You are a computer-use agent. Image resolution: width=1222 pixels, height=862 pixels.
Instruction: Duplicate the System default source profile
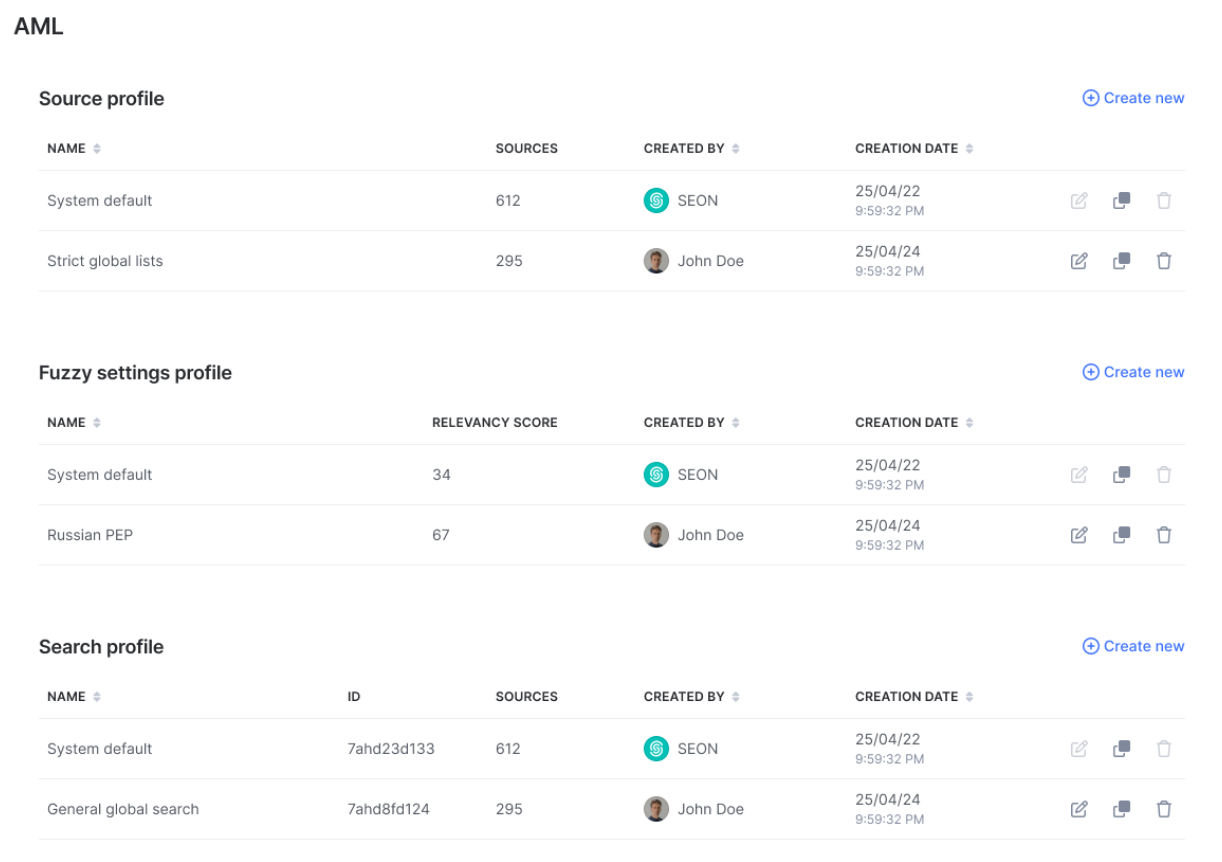[x=1122, y=201]
